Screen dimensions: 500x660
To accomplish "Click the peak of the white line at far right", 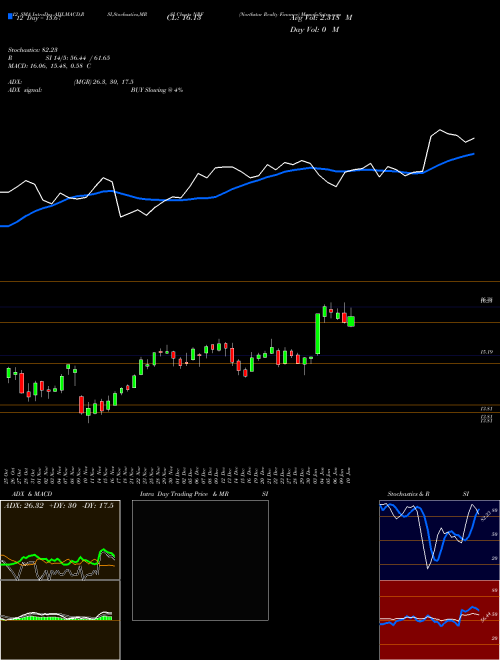I will (440, 130).
